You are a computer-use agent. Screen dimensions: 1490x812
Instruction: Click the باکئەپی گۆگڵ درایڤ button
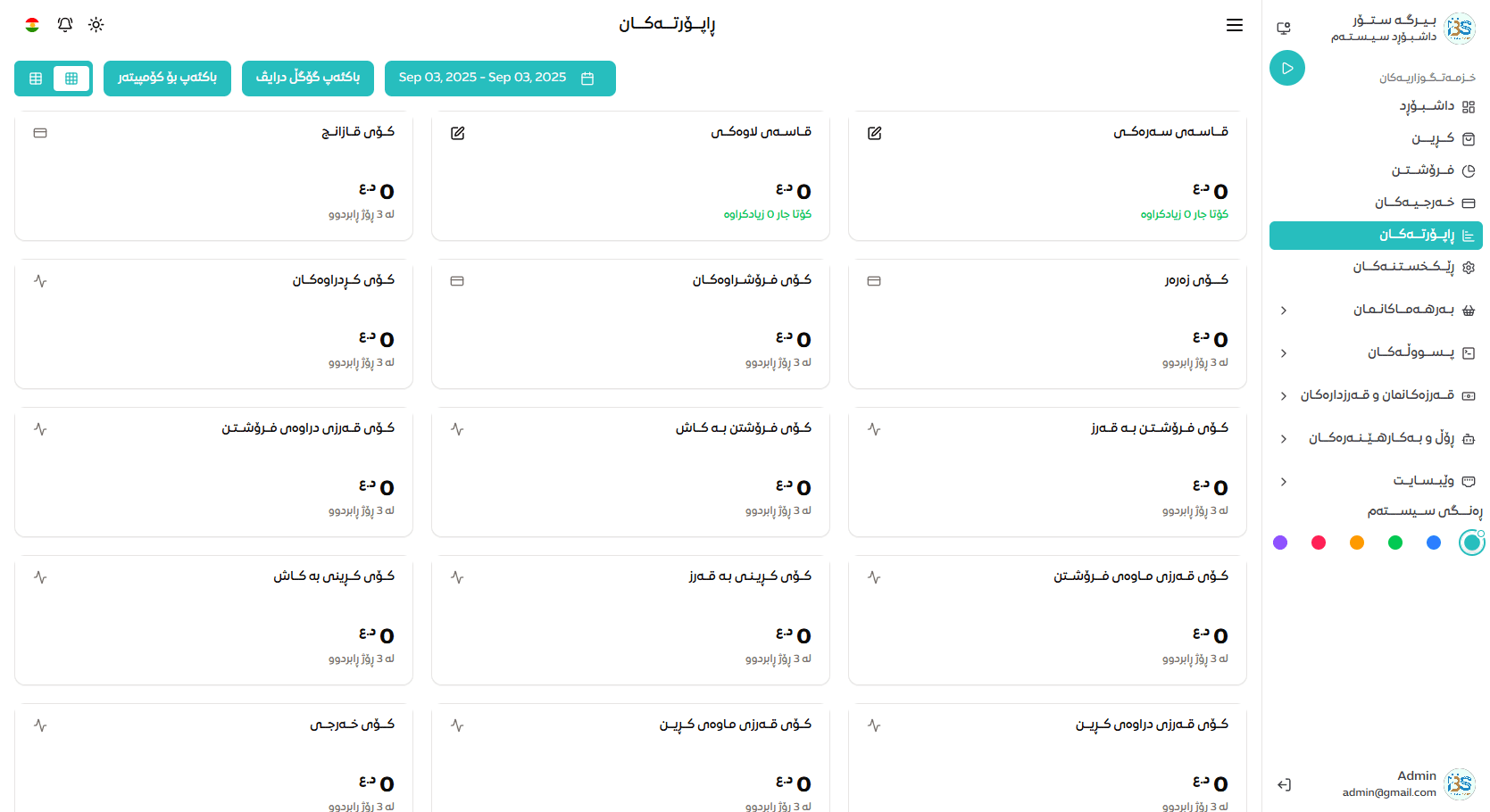(x=307, y=79)
